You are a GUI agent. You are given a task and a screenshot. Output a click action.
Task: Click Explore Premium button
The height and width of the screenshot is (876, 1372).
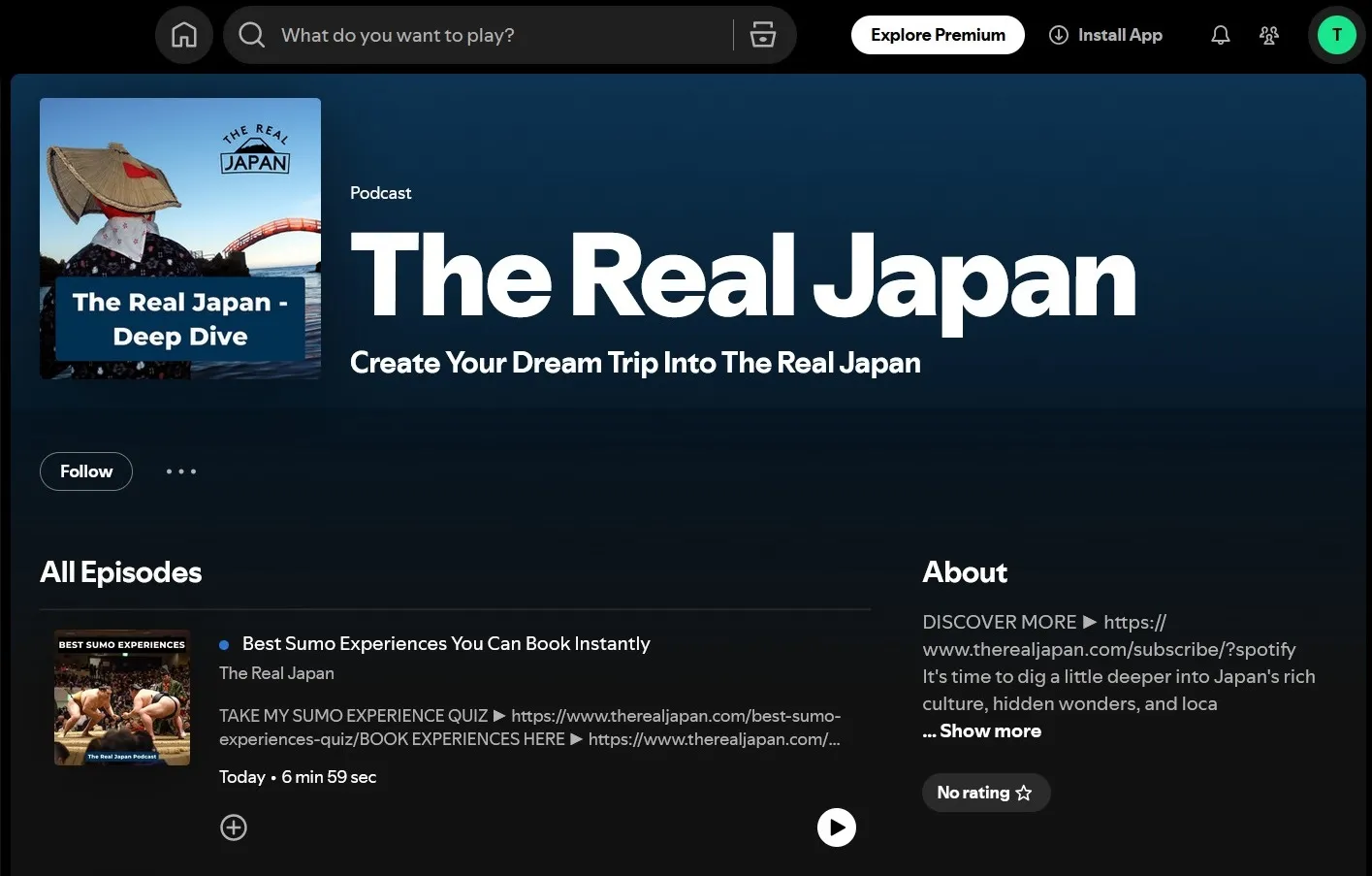click(x=938, y=35)
